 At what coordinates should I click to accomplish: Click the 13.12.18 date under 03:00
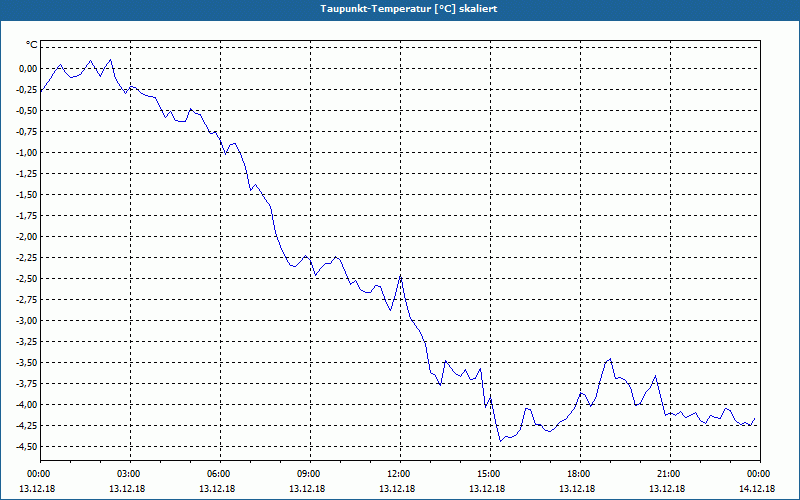[x=127, y=489]
